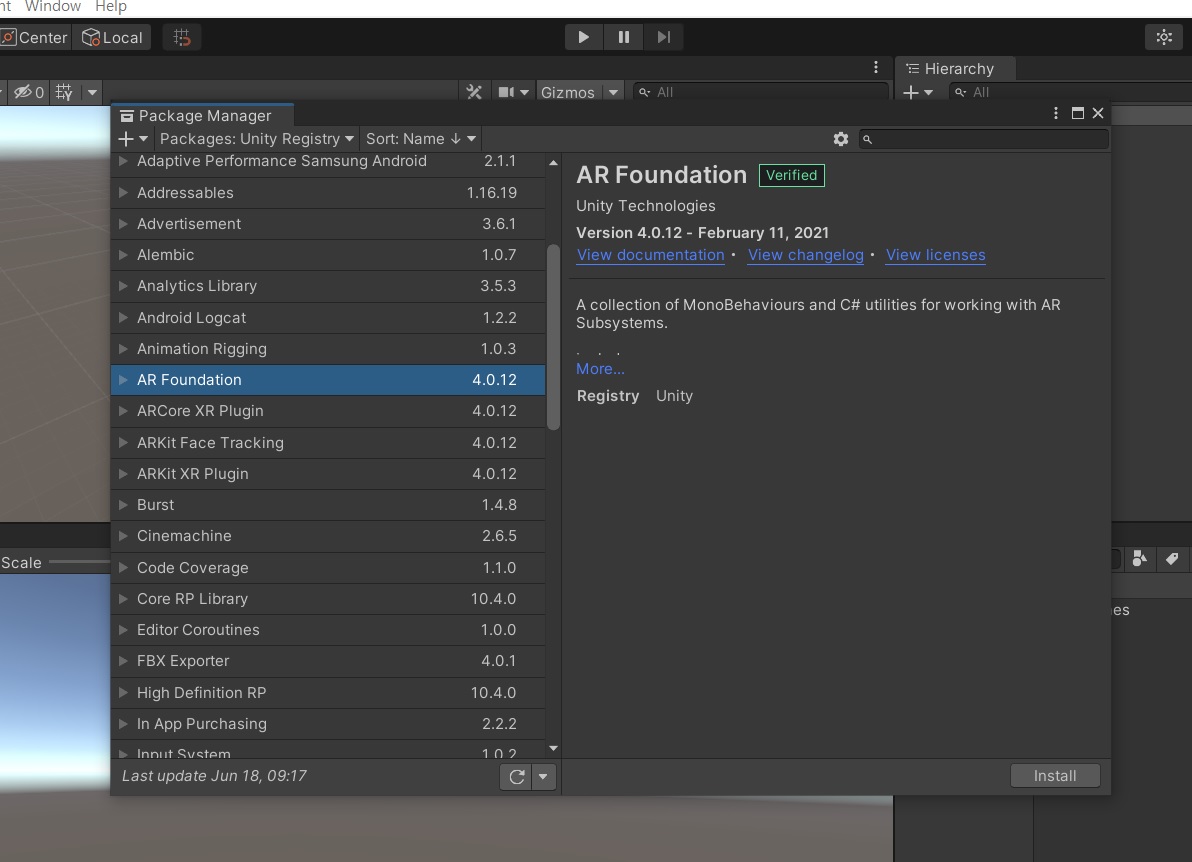Toggle scene grid visibility icon

click(x=64, y=92)
